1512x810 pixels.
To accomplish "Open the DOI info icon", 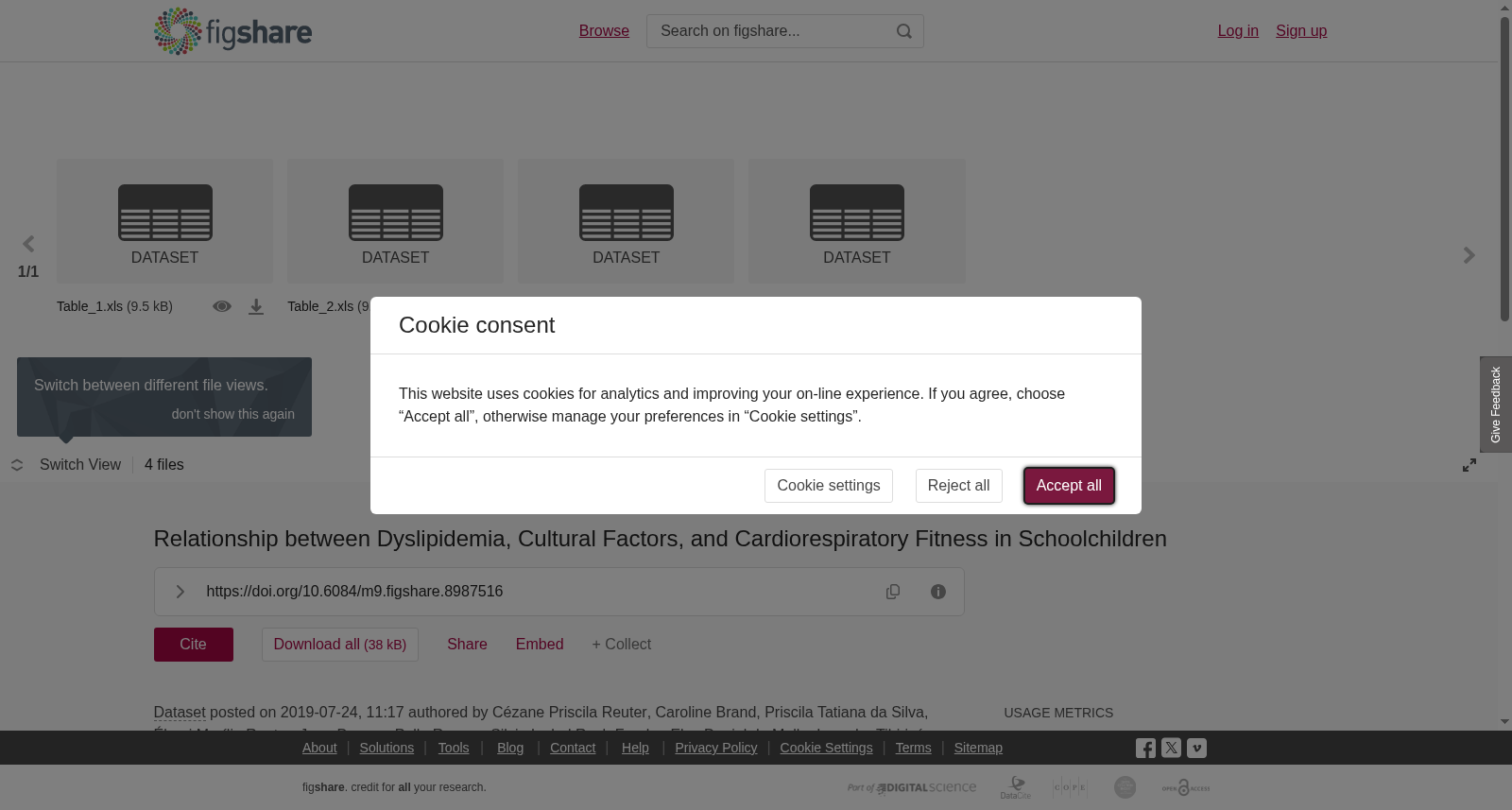I will [938, 592].
